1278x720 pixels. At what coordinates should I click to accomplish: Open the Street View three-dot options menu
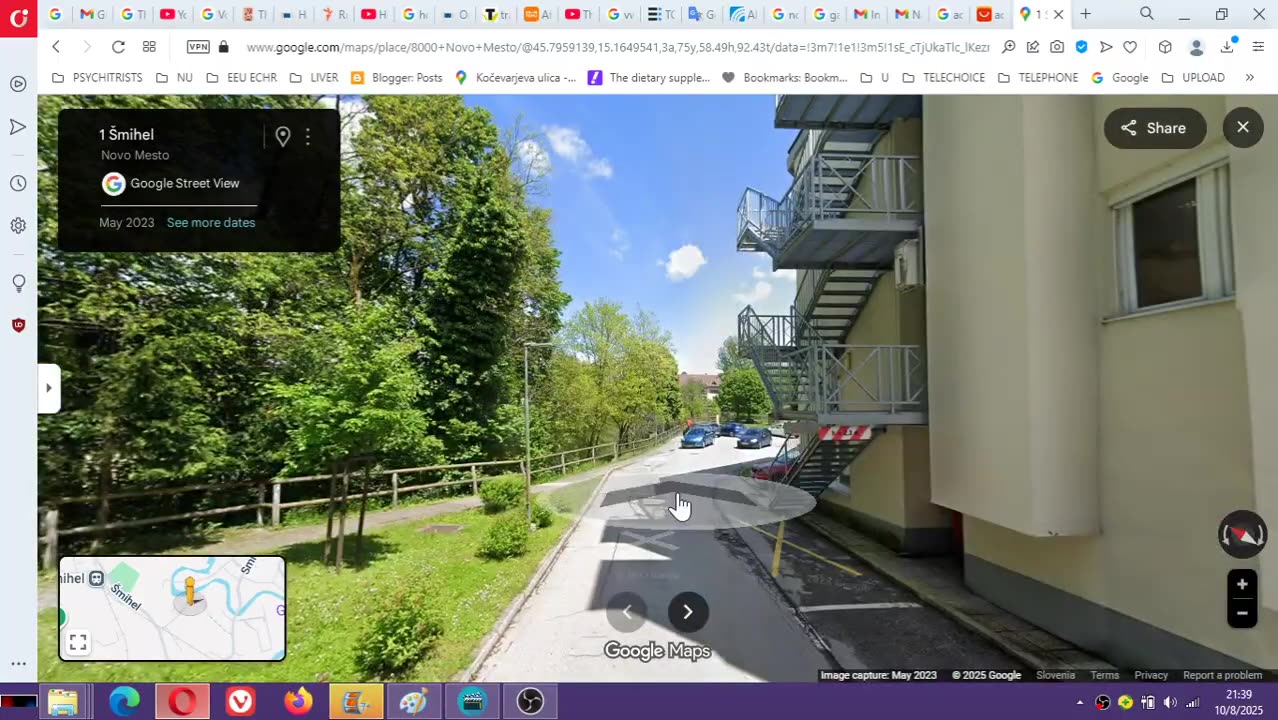coord(308,137)
